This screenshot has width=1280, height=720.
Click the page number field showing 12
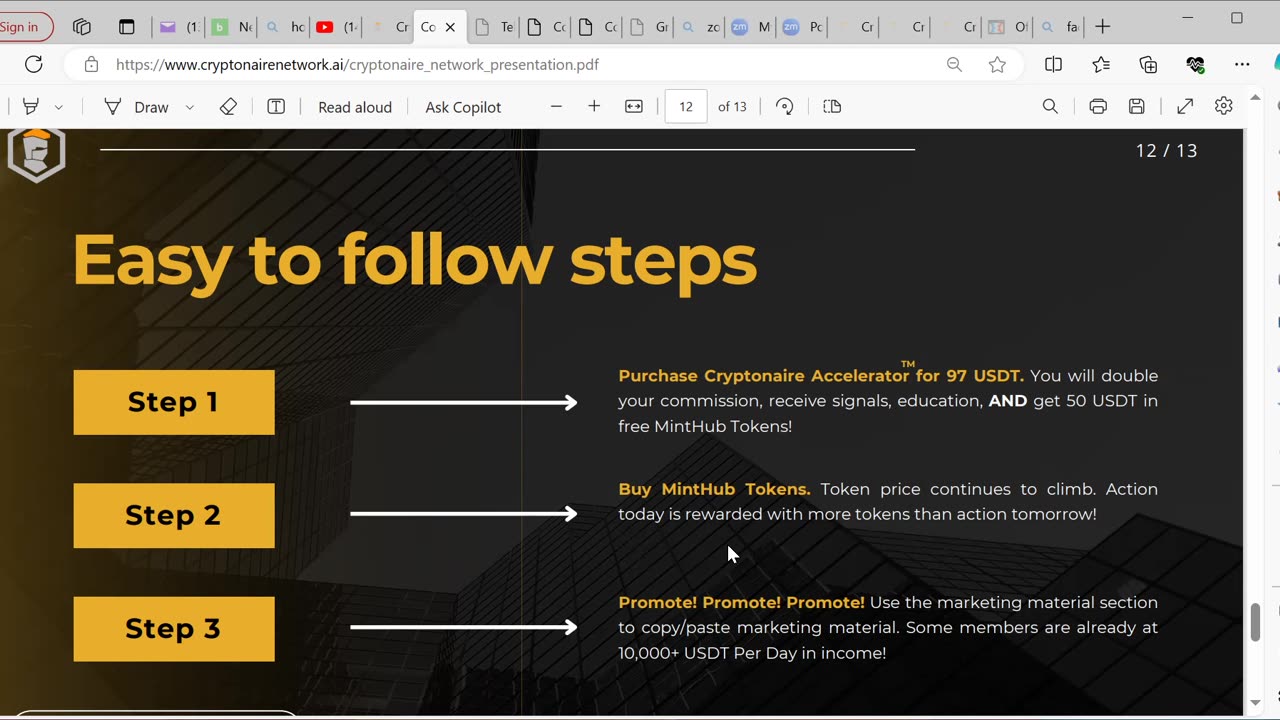coord(686,106)
